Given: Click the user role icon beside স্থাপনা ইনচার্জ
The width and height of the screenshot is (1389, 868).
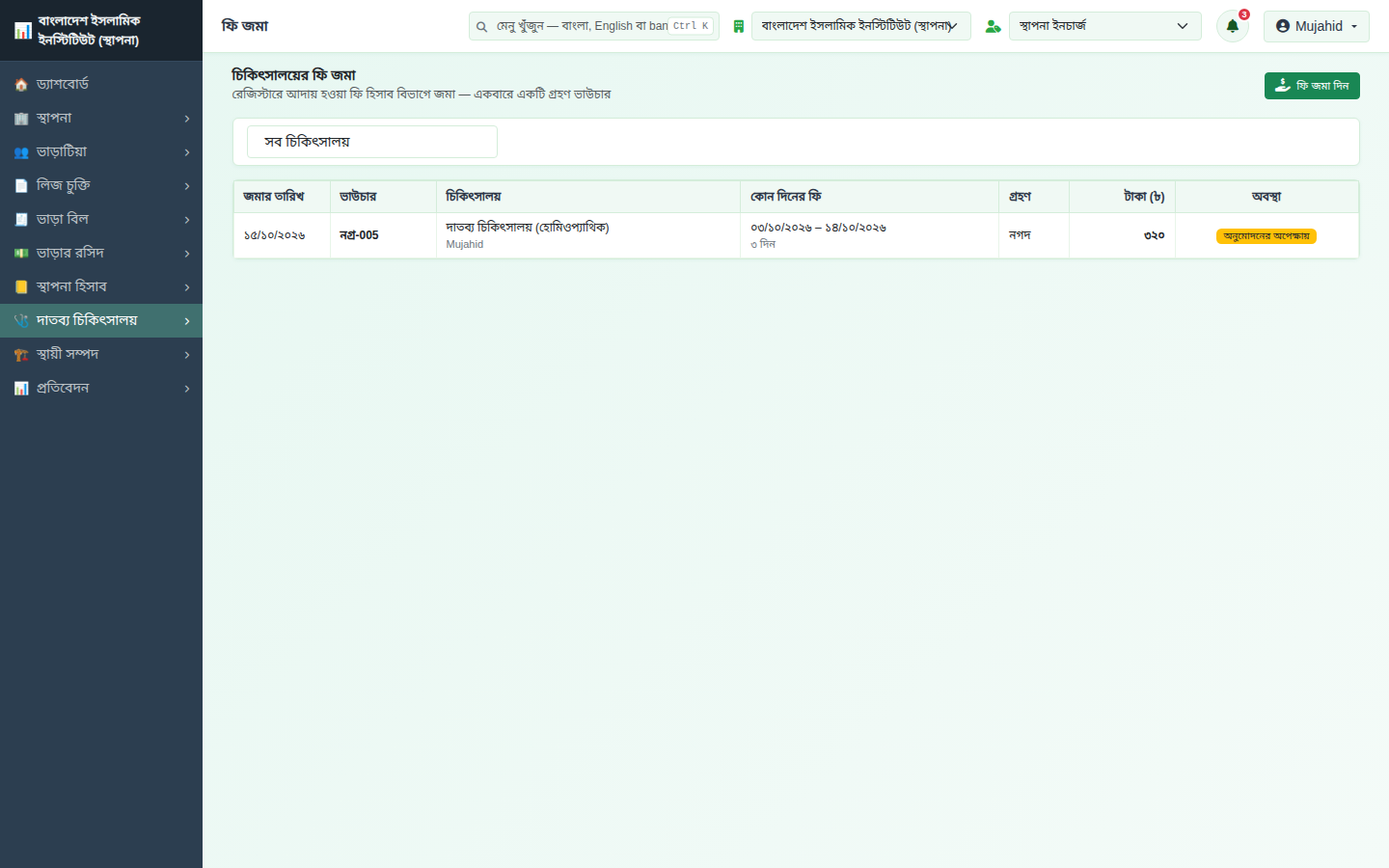Looking at the screenshot, I should click(x=993, y=26).
